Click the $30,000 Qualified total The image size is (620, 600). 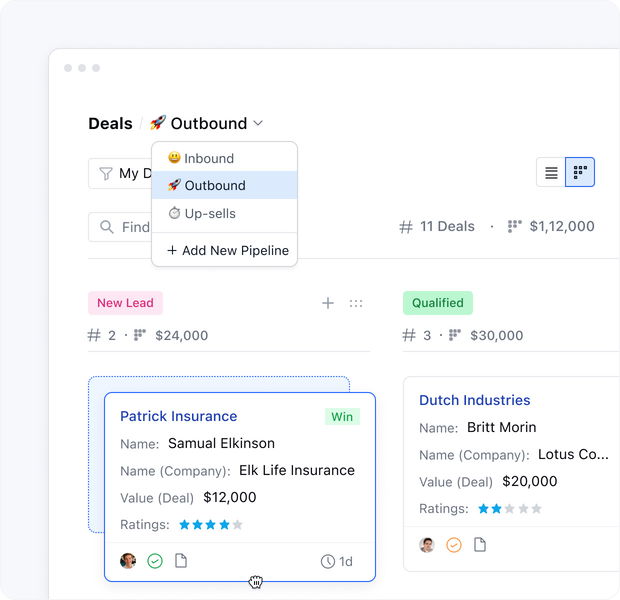coord(497,335)
